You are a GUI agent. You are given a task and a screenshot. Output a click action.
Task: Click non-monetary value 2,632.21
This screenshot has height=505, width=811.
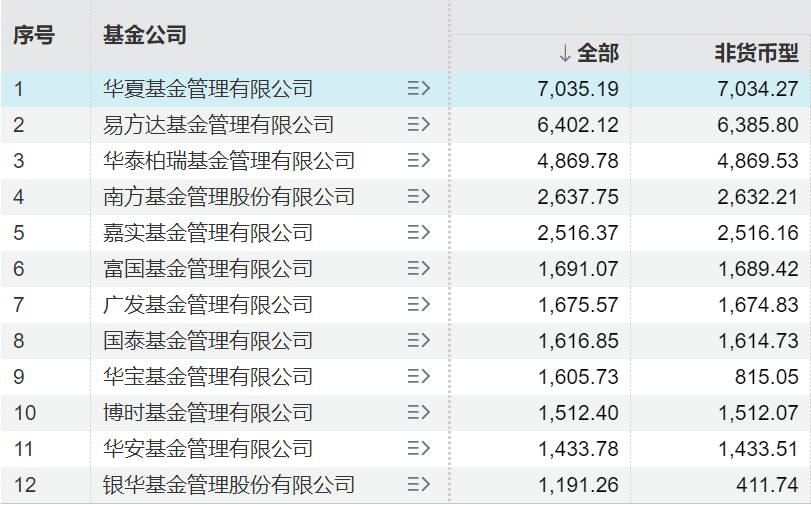(758, 197)
